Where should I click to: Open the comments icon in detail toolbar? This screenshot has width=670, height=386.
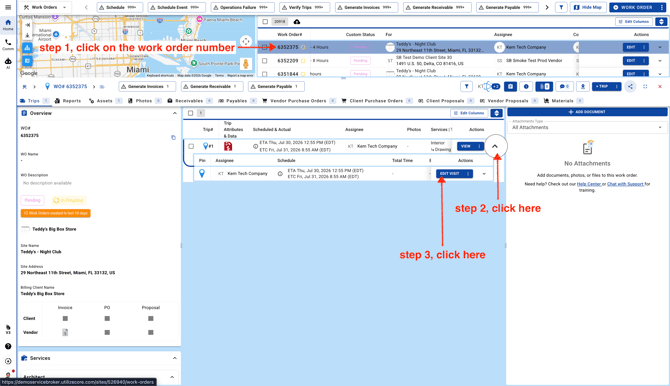point(564,86)
